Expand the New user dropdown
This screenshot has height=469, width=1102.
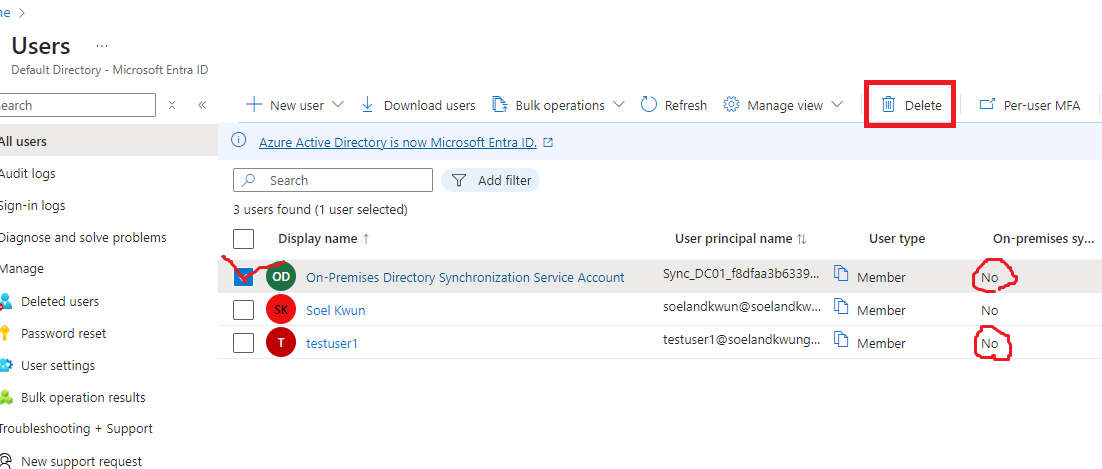[x=337, y=105]
